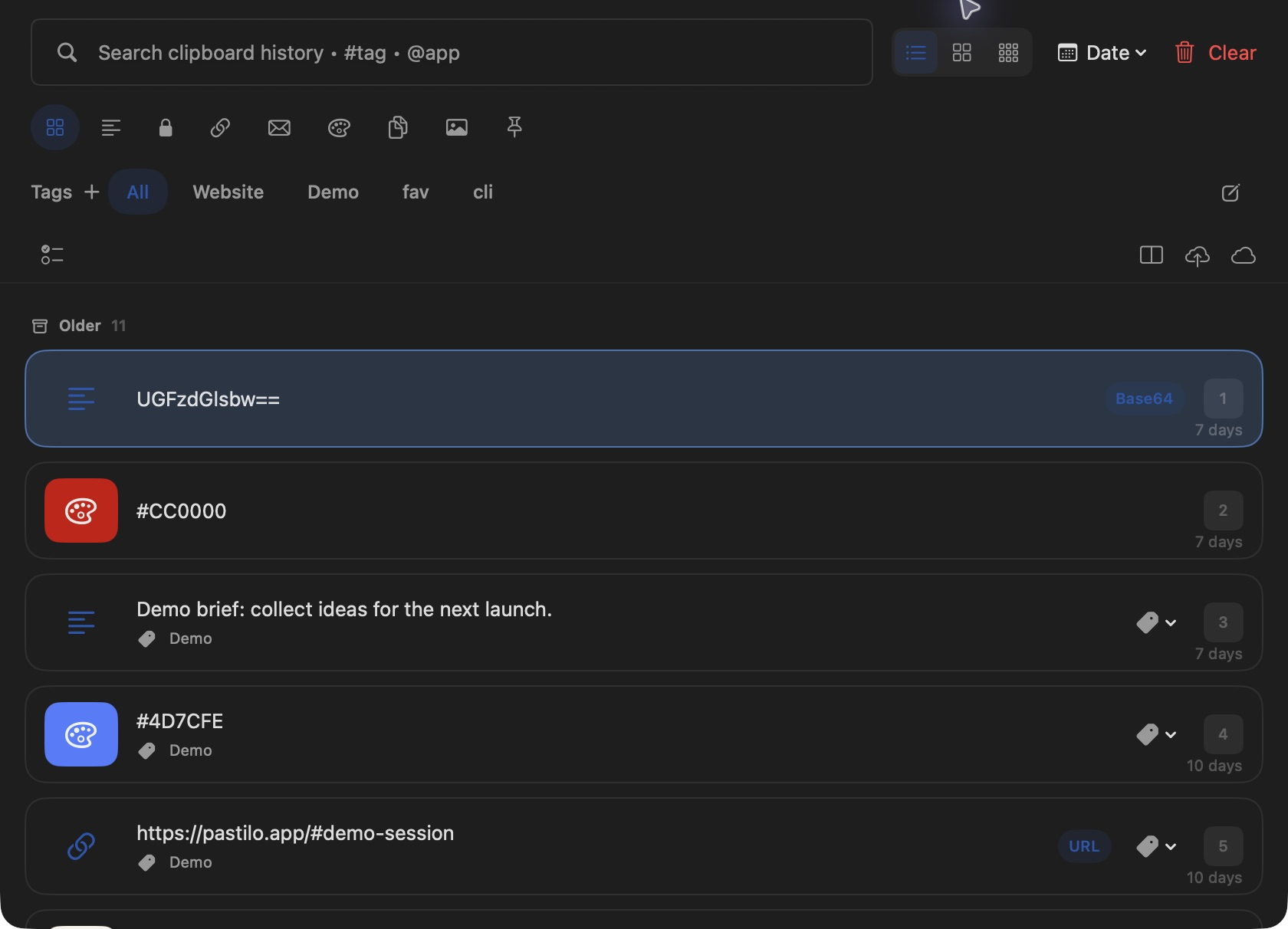Image resolution: width=1288 pixels, height=929 pixels.
Task: Filter by email envelope icon
Action: coord(279,127)
